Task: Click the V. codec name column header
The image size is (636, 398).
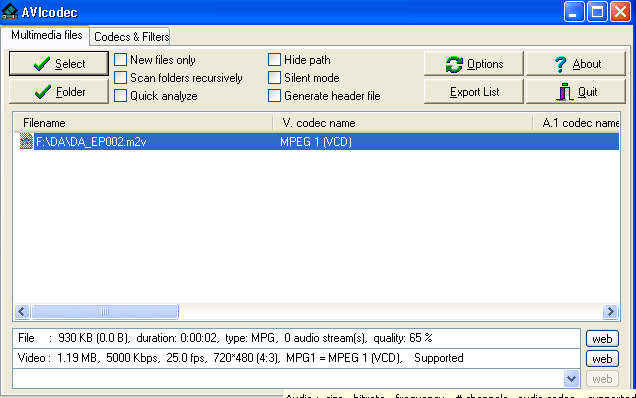Action: [x=403, y=123]
